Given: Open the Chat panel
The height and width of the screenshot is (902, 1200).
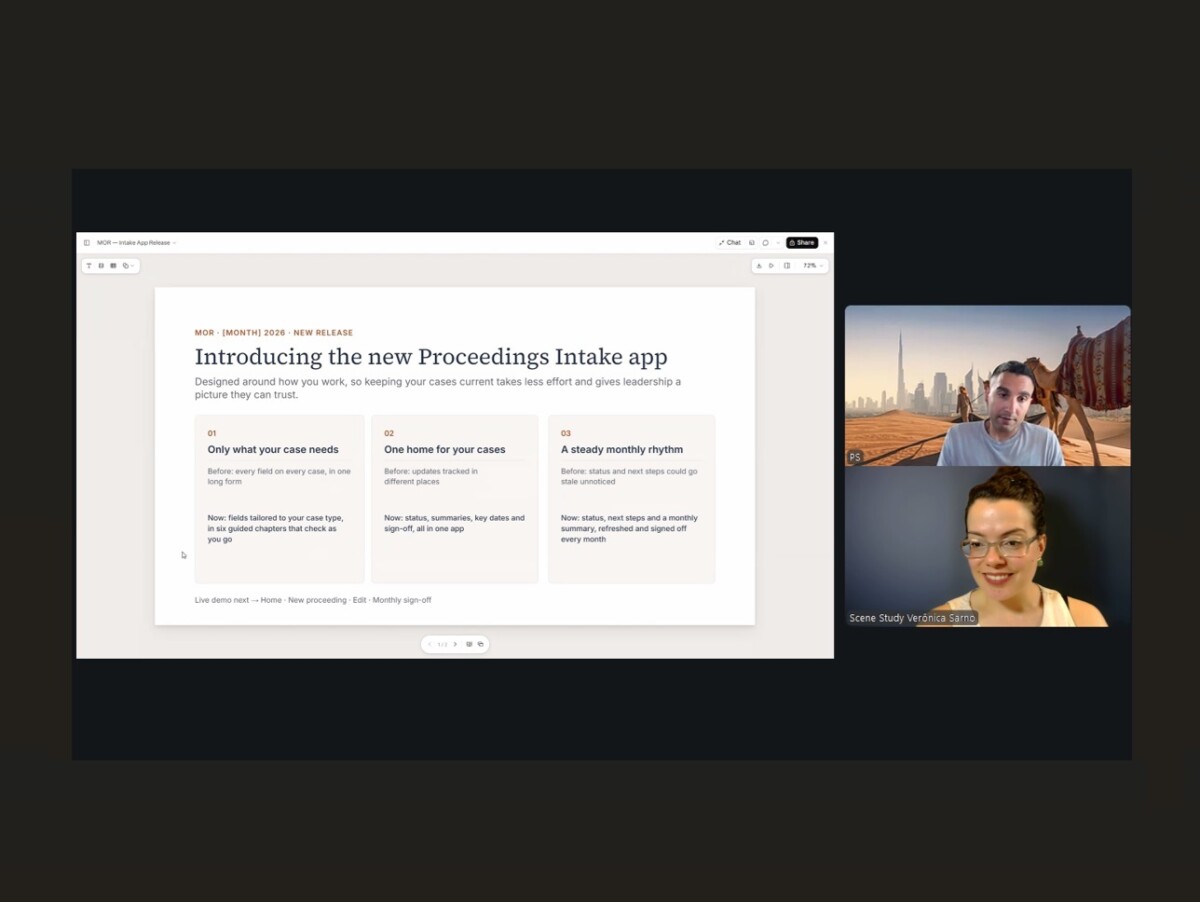Looking at the screenshot, I should pyautogui.click(x=730, y=243).
